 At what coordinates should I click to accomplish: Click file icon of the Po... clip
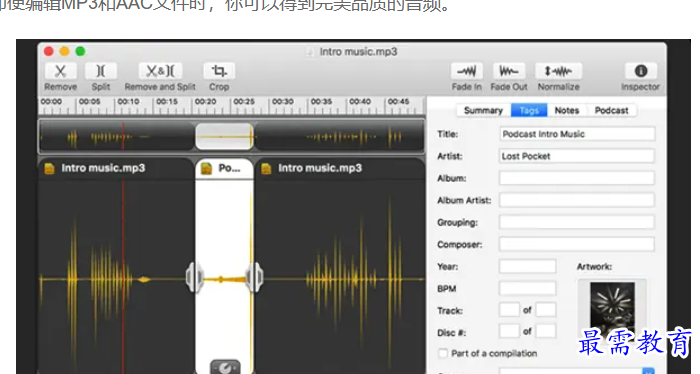pyautogui.click(x=206, y=168)
